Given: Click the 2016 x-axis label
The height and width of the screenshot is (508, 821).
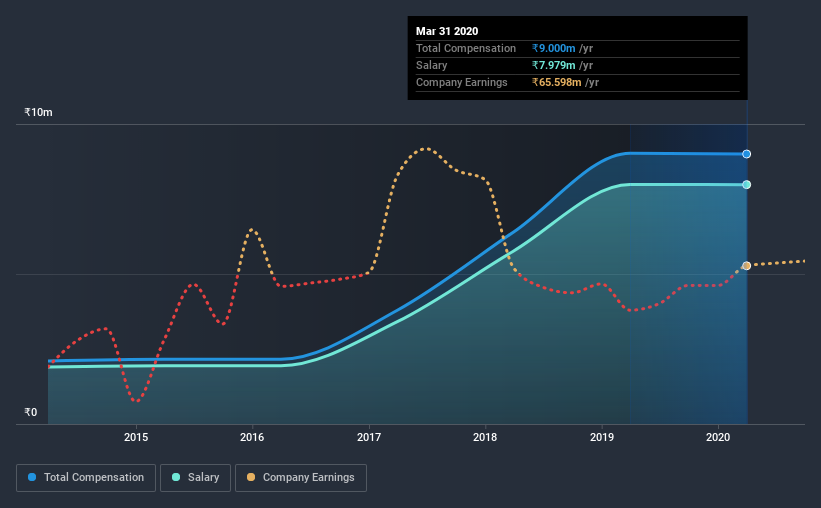Looking at the screenshot, I should point(252,437).
